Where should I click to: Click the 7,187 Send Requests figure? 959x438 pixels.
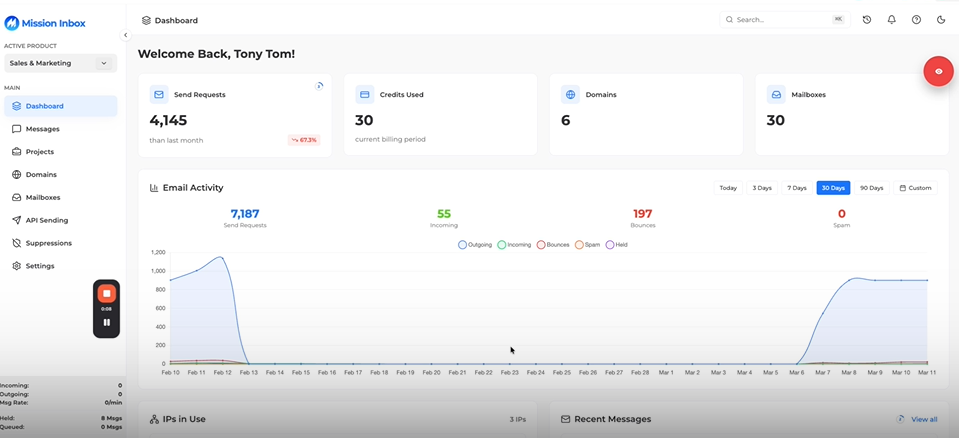[245, 214]
